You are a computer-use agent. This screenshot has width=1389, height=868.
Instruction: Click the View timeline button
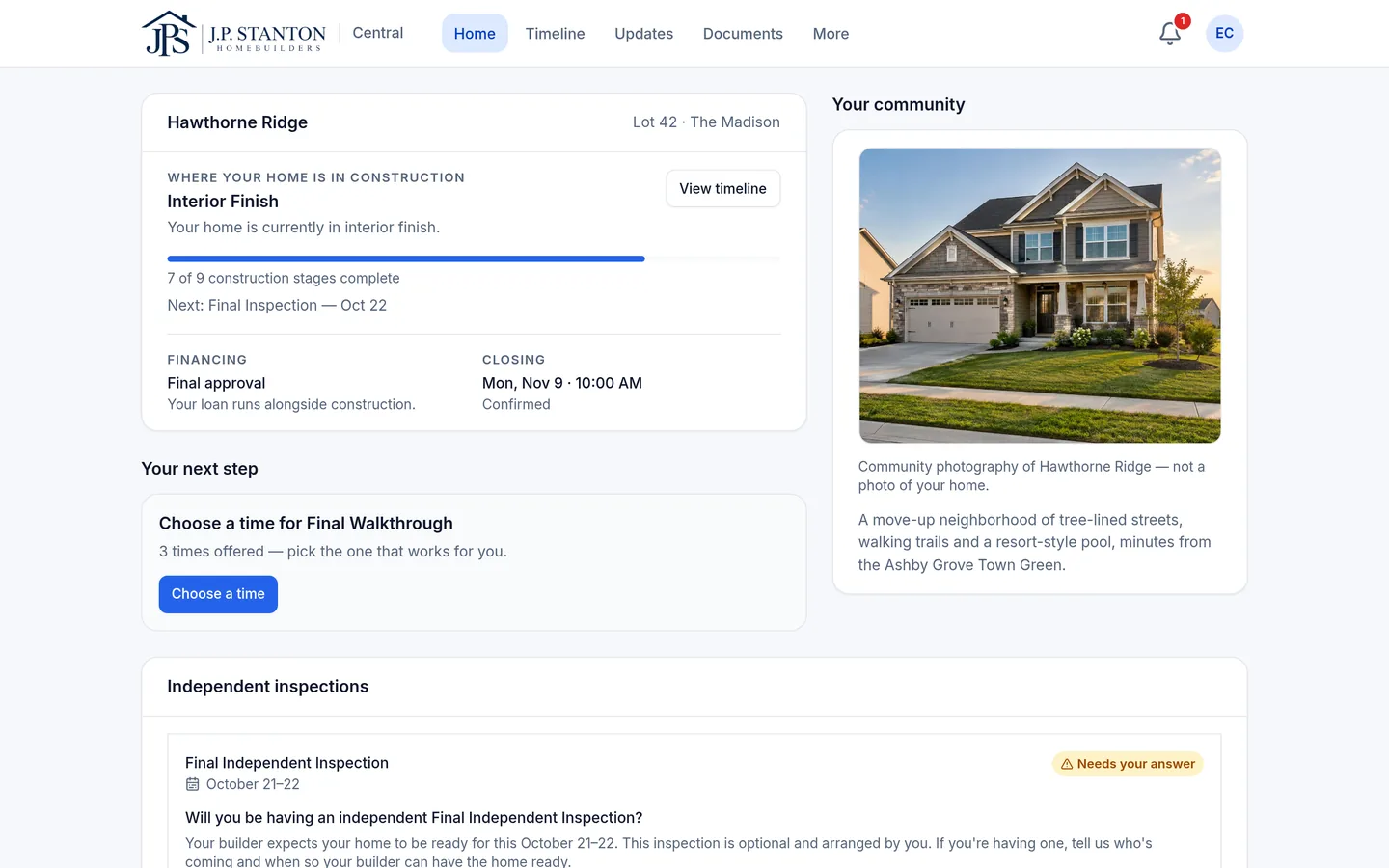pyautogui.click(x=722, y=188)
